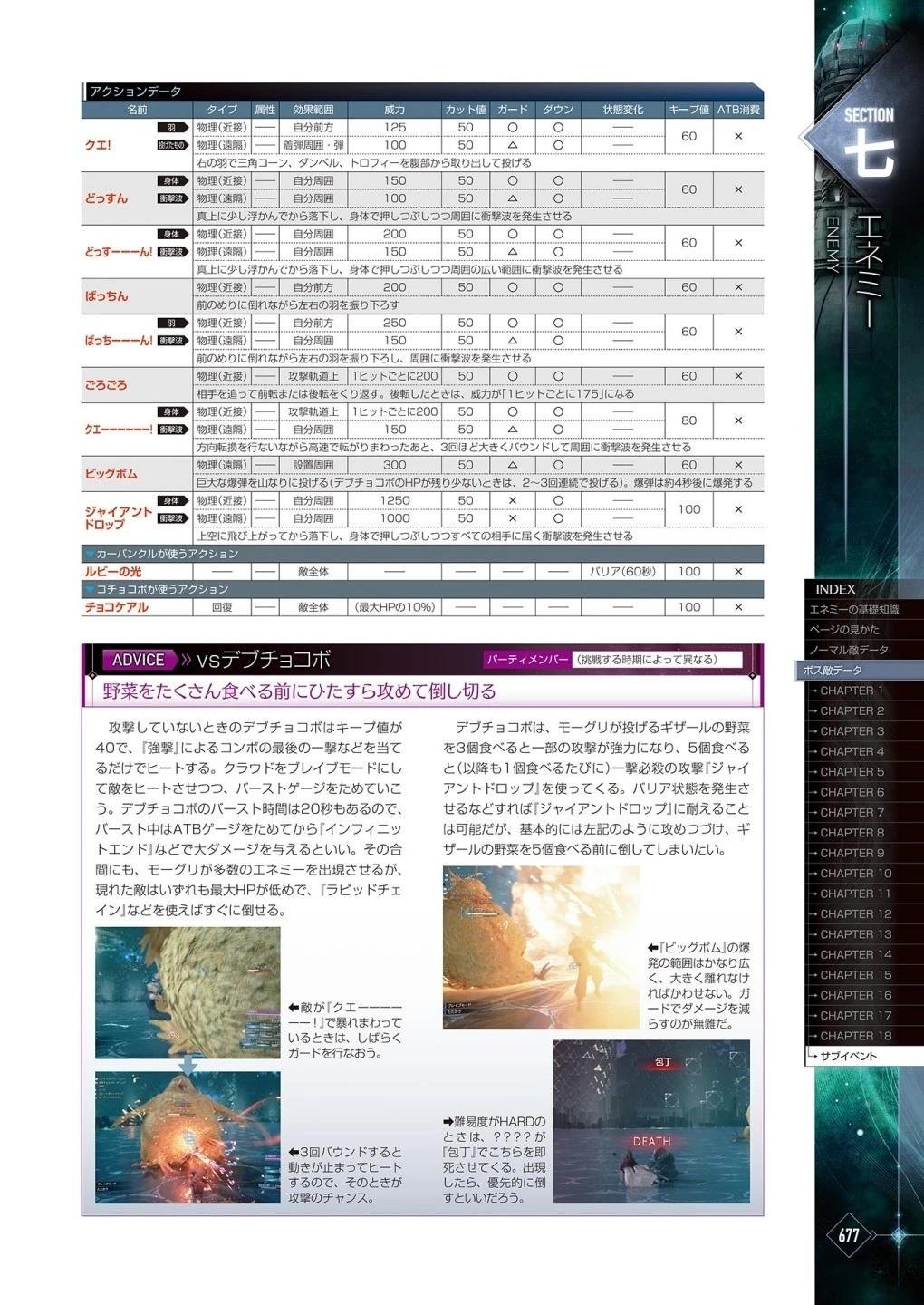Select CHAPTER 12 index entry
924x1305 pixels.
(855, 914)
